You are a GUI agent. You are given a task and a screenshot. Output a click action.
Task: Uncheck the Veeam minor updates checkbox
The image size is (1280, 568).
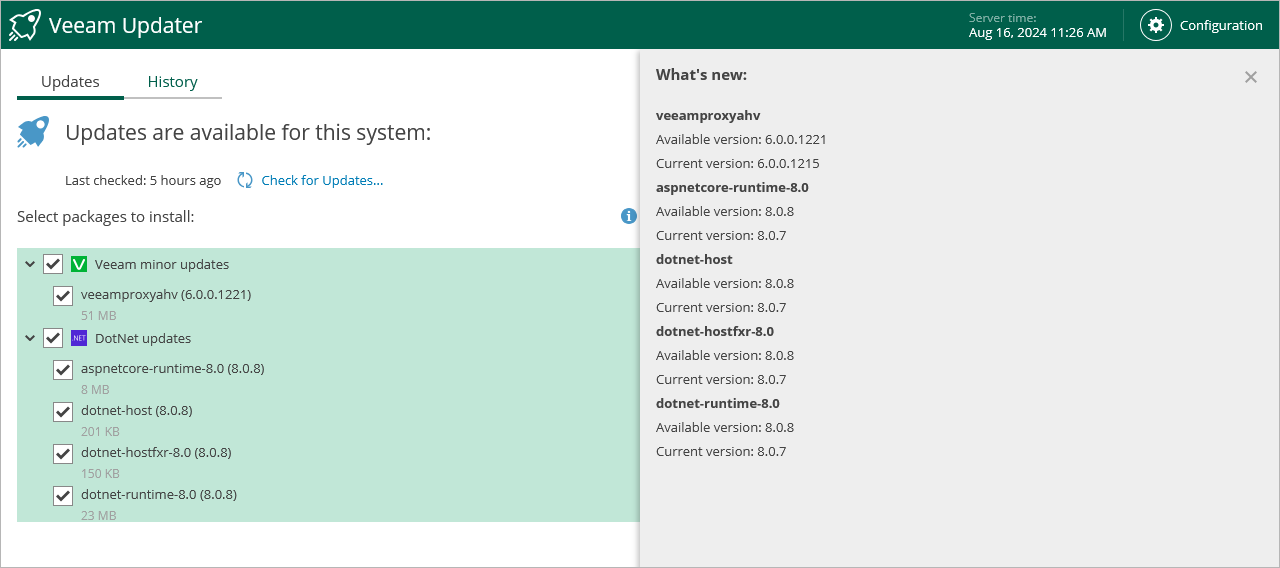[53, 264]
